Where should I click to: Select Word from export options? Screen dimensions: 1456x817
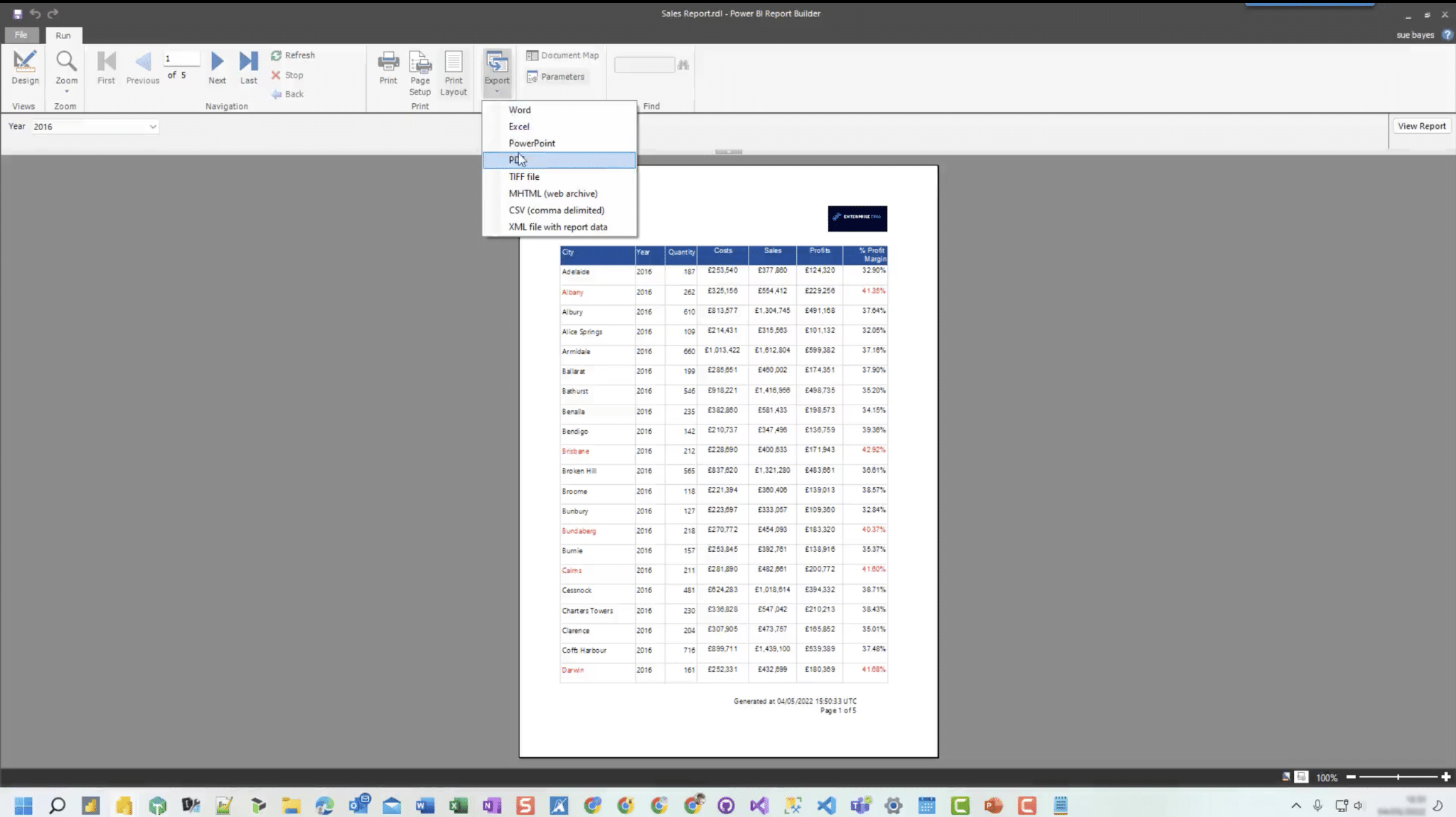pyautogui.click(x=520, y=109)
